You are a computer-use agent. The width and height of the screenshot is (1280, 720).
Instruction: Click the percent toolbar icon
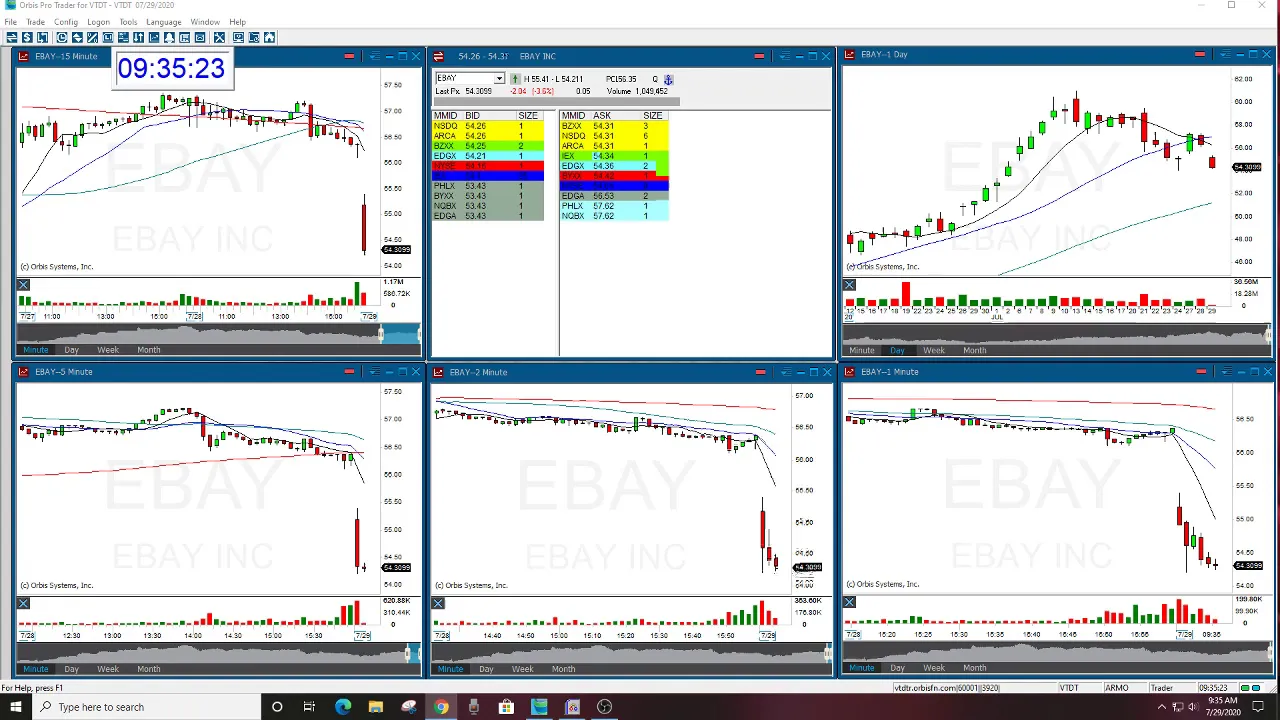92,37
